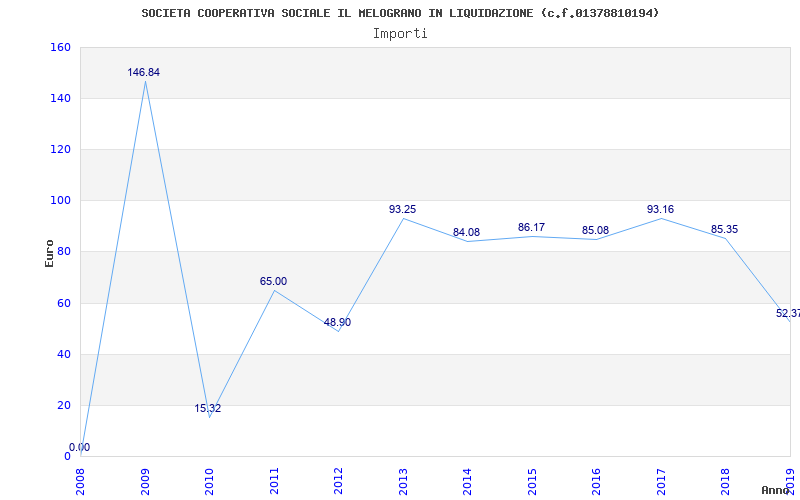
Task: Select the 93.25 data label
Action: pyautogui.click(x=403, y=209)
